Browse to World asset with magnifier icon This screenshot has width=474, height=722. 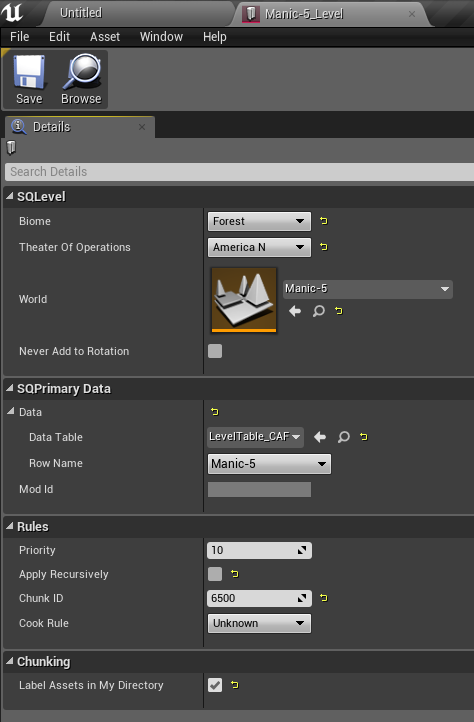coord(319,311)
